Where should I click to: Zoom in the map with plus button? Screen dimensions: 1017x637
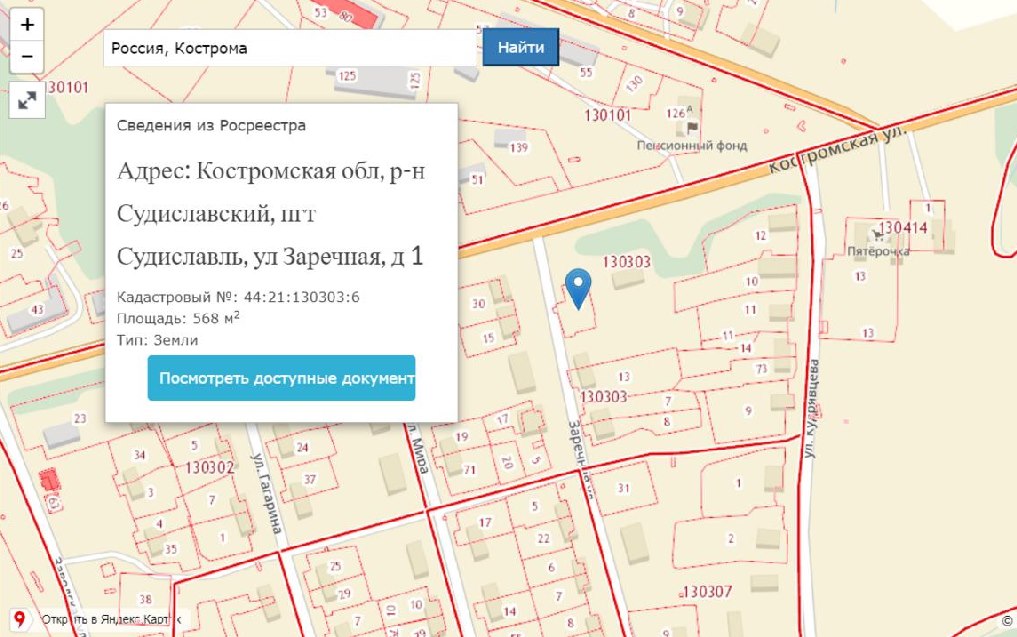click(x=26, y=24)
